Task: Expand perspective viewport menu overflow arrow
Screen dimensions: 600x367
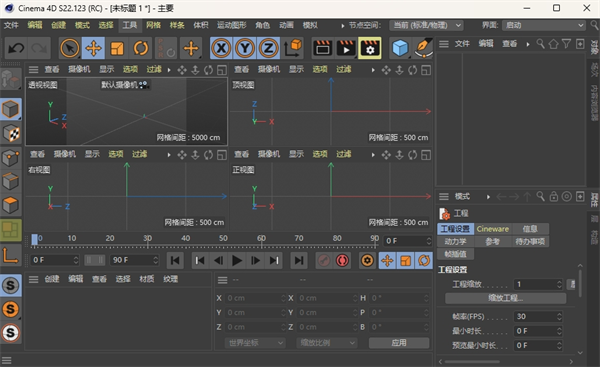Action: (x=169, y=70)
